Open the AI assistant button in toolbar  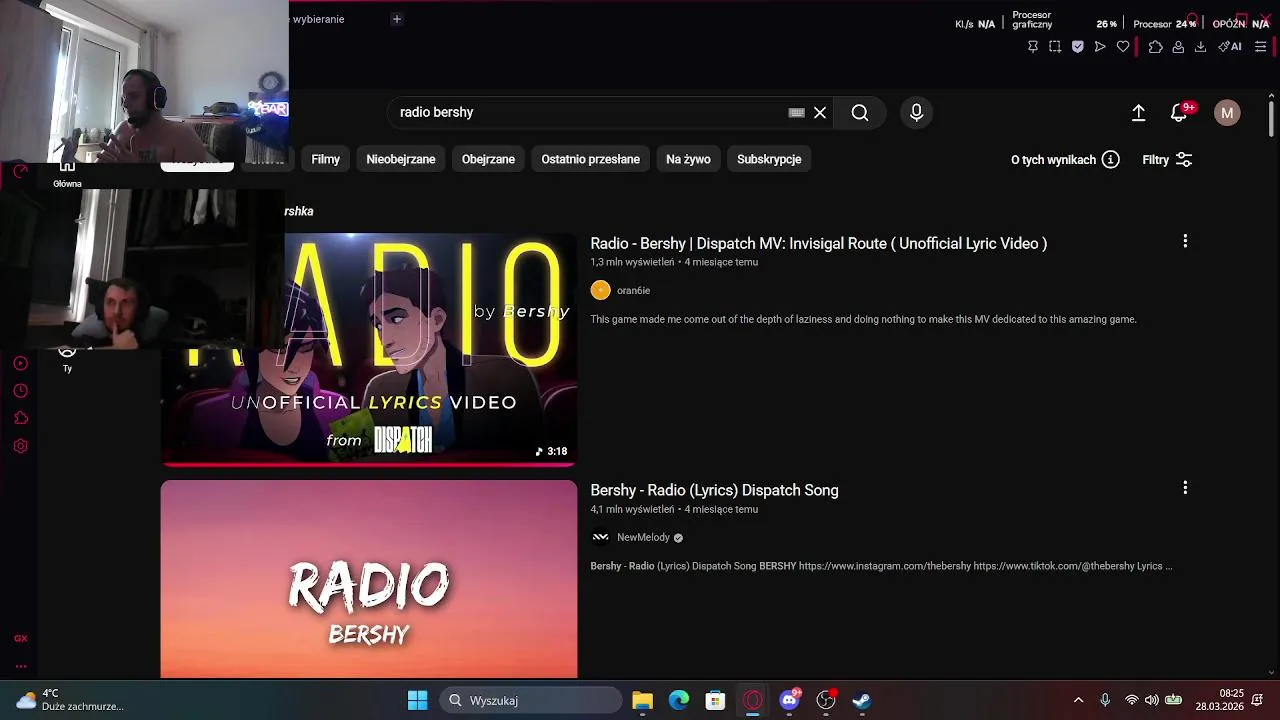(x=1230, y=46)
